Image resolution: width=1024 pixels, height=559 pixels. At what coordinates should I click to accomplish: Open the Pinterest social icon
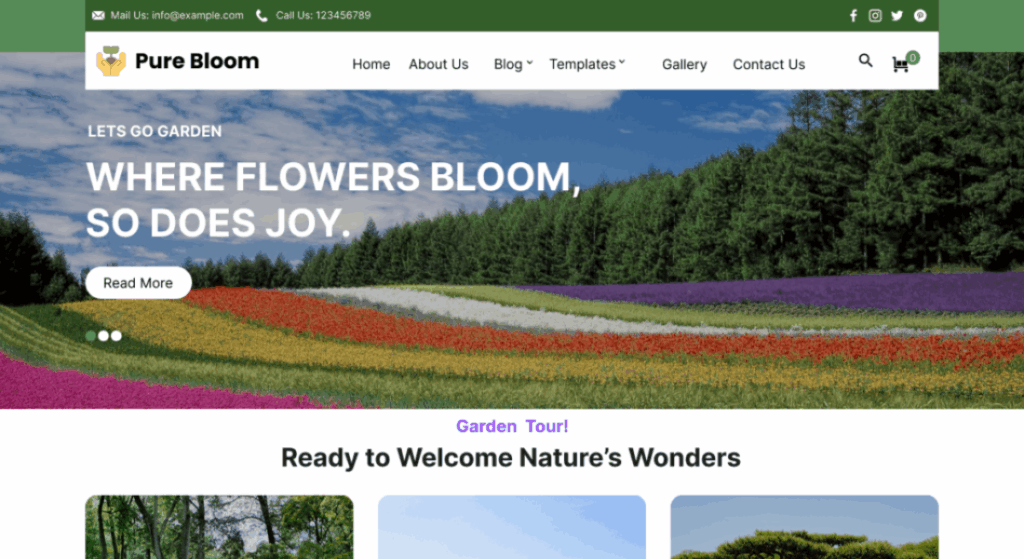click(920, 16)
